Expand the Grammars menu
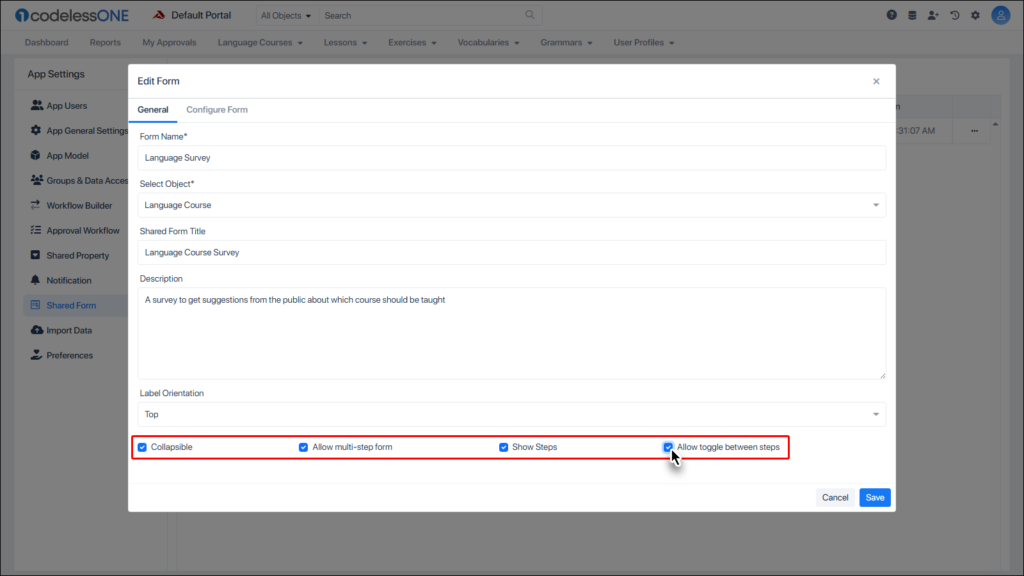This screenshot has height=576, width=1024. [566, 42]
